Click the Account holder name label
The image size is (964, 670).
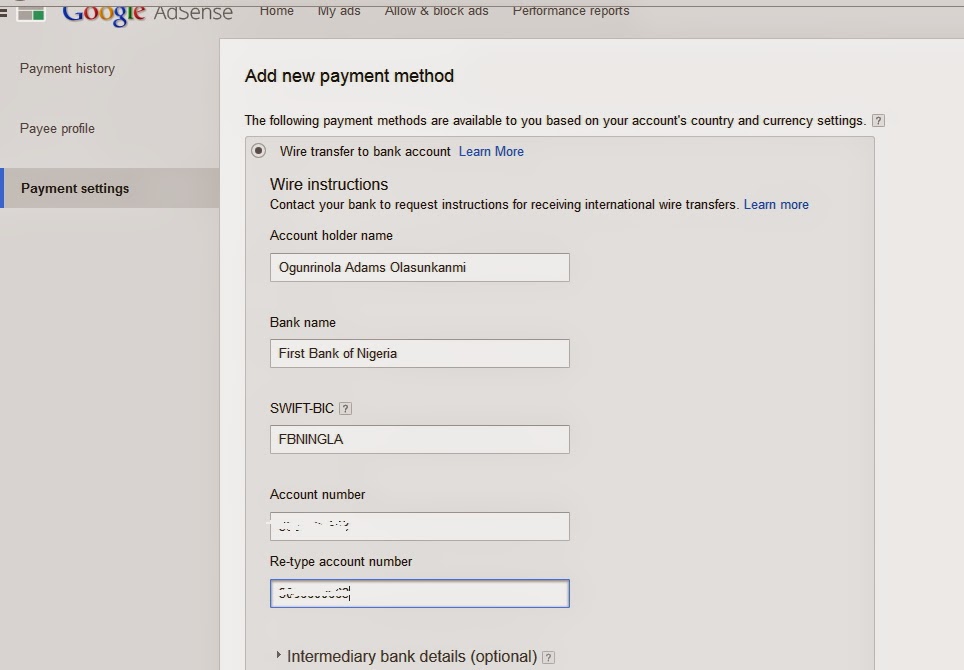coord(331,235)
